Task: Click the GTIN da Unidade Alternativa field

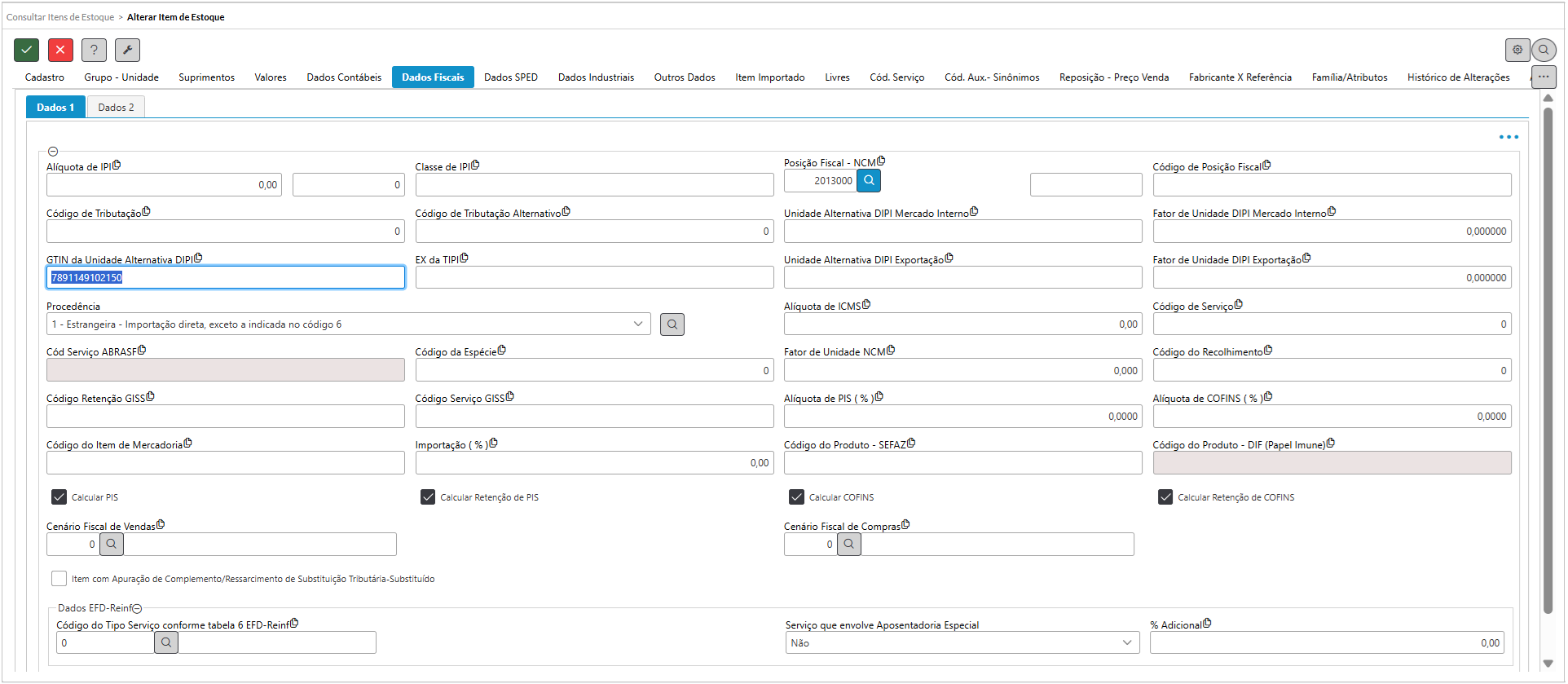Action: (226, 277)
